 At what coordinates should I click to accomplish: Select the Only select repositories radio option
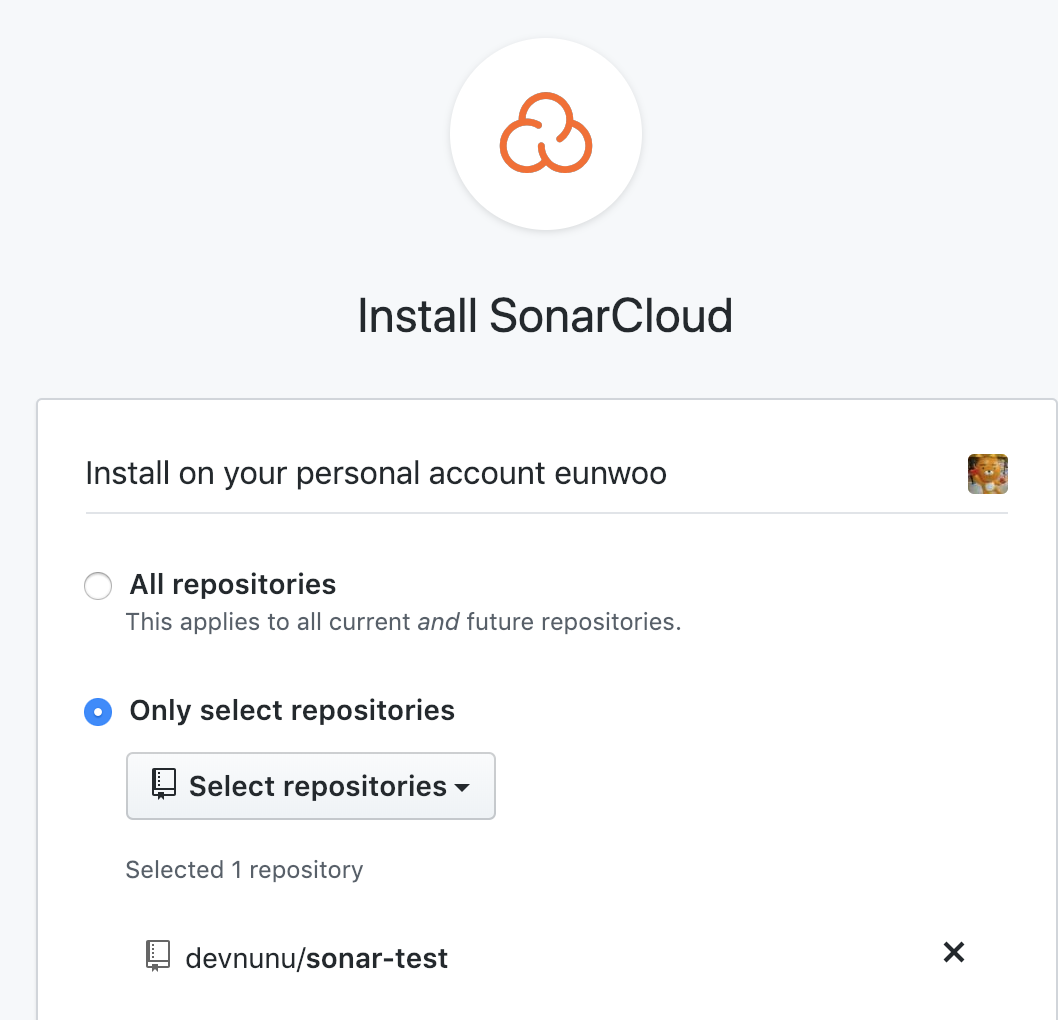pos(98,712)
